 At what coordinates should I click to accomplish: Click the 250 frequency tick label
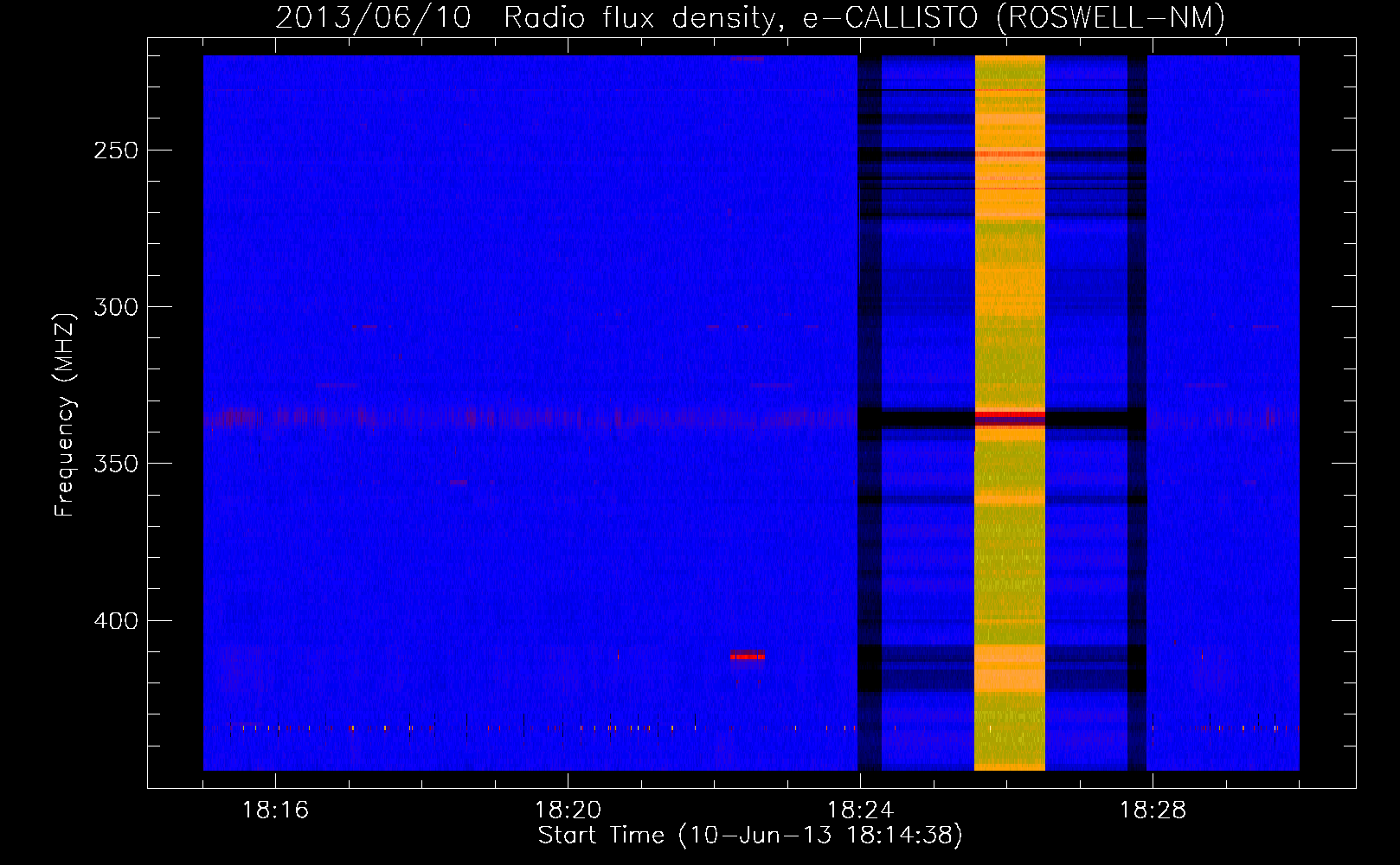click(x=116, y=151)
